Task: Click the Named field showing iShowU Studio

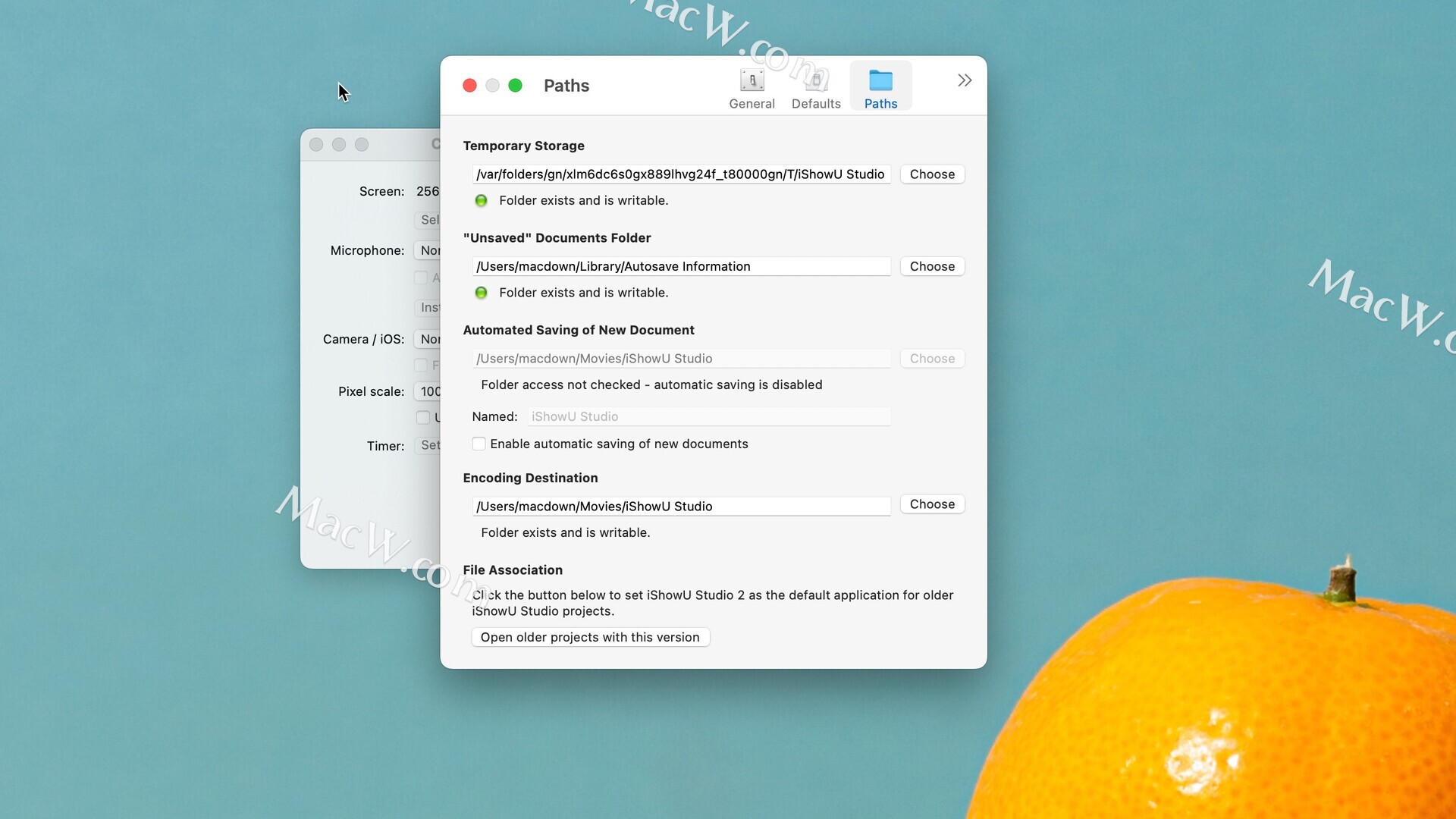Action: (709, 416)
